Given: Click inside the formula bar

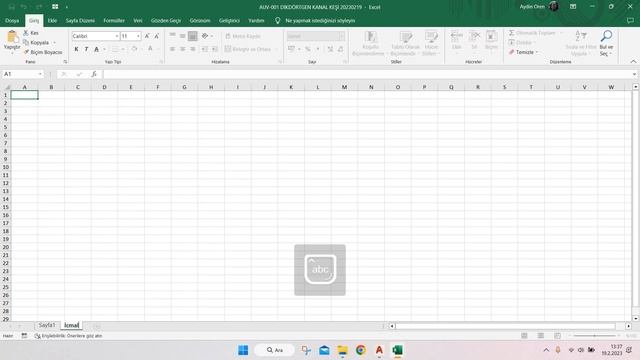Looking at the screenshot, I should click(x=367, y=74).
